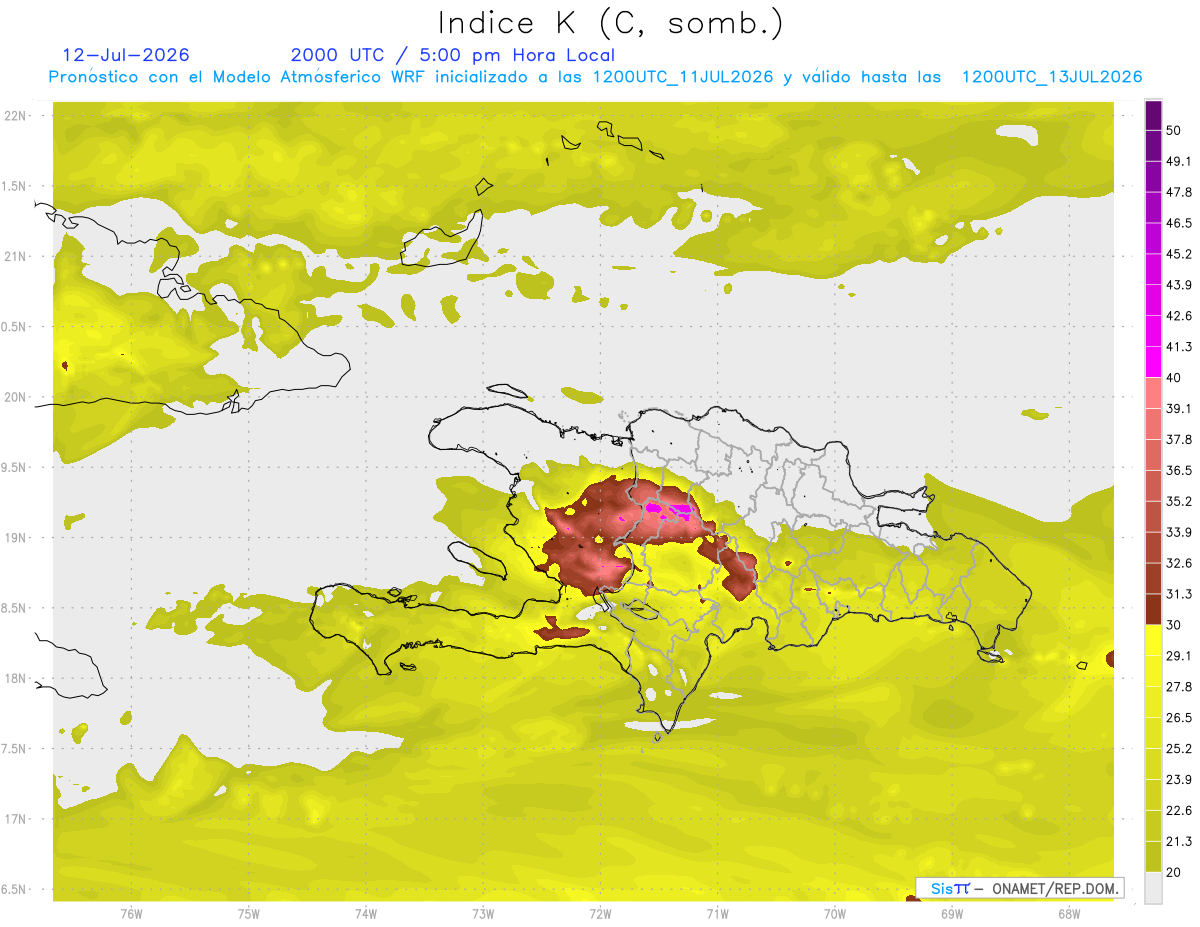Image resolution: width=1200 pixels, height=927 pixels.
Task: Pick the dark brown legend swatch between 30 and 31.3
Action: click(x=1154, y=610)
